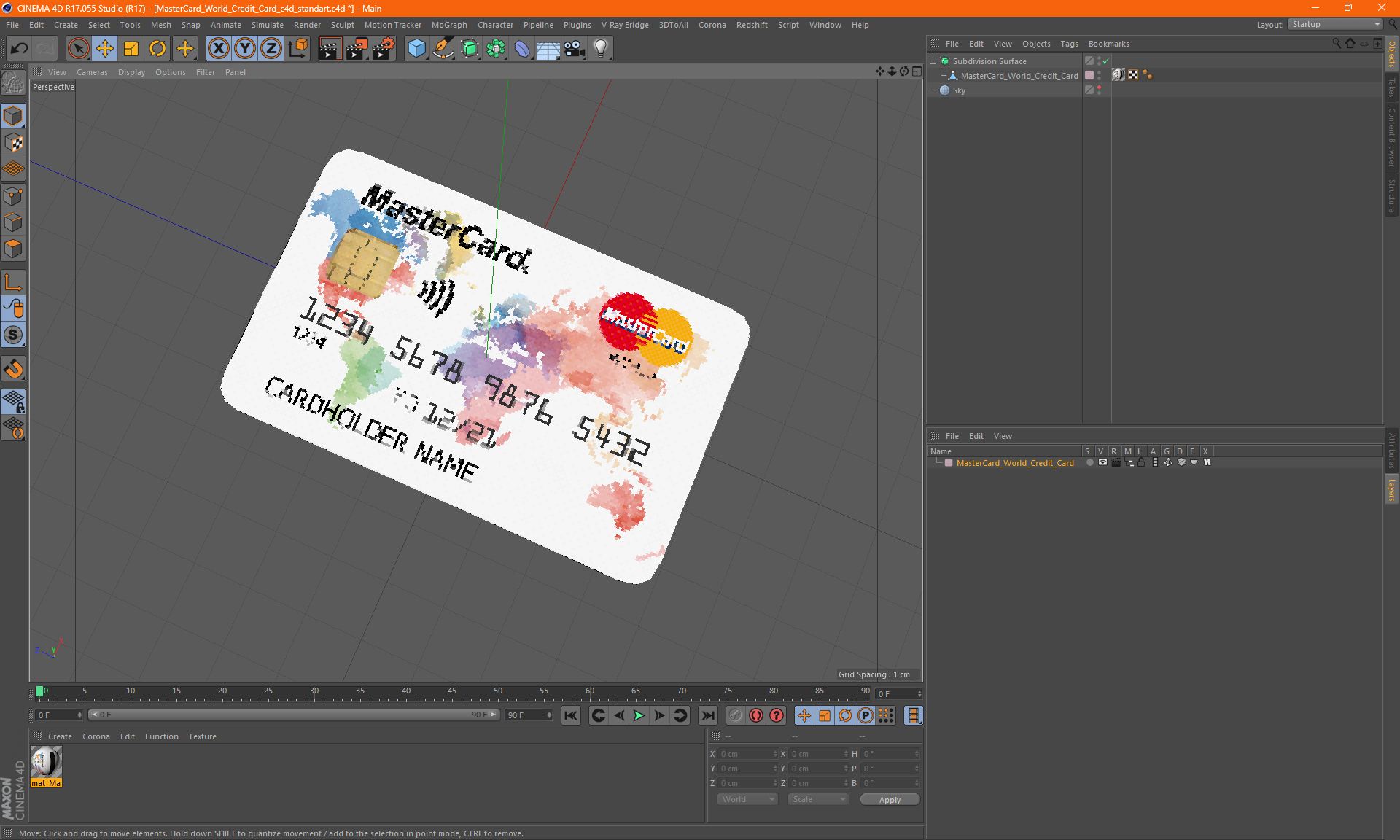Open viewport Display menu
The width and height of the screenshot is (1400, 840).
[x=131, y=72]
